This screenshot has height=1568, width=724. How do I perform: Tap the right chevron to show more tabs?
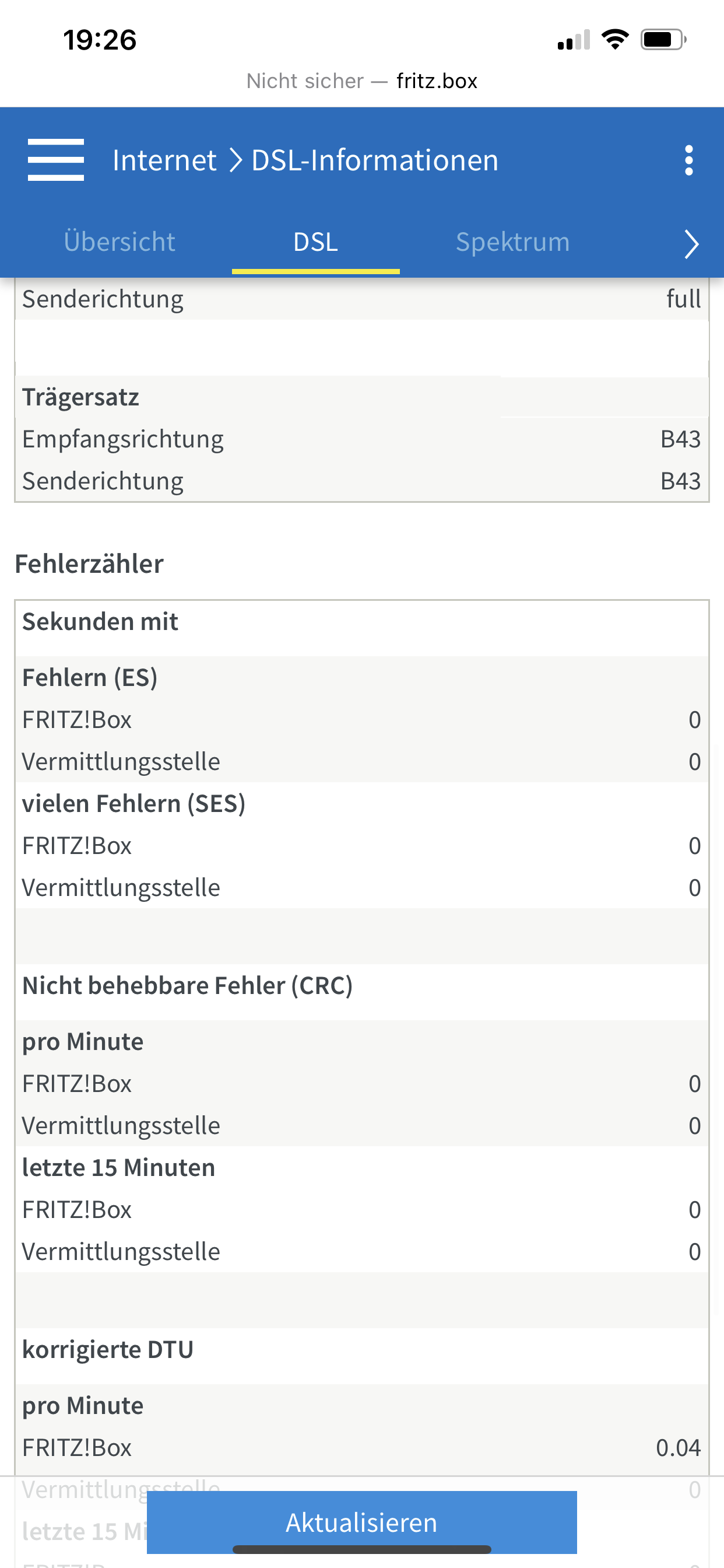(x=691, y=243)
